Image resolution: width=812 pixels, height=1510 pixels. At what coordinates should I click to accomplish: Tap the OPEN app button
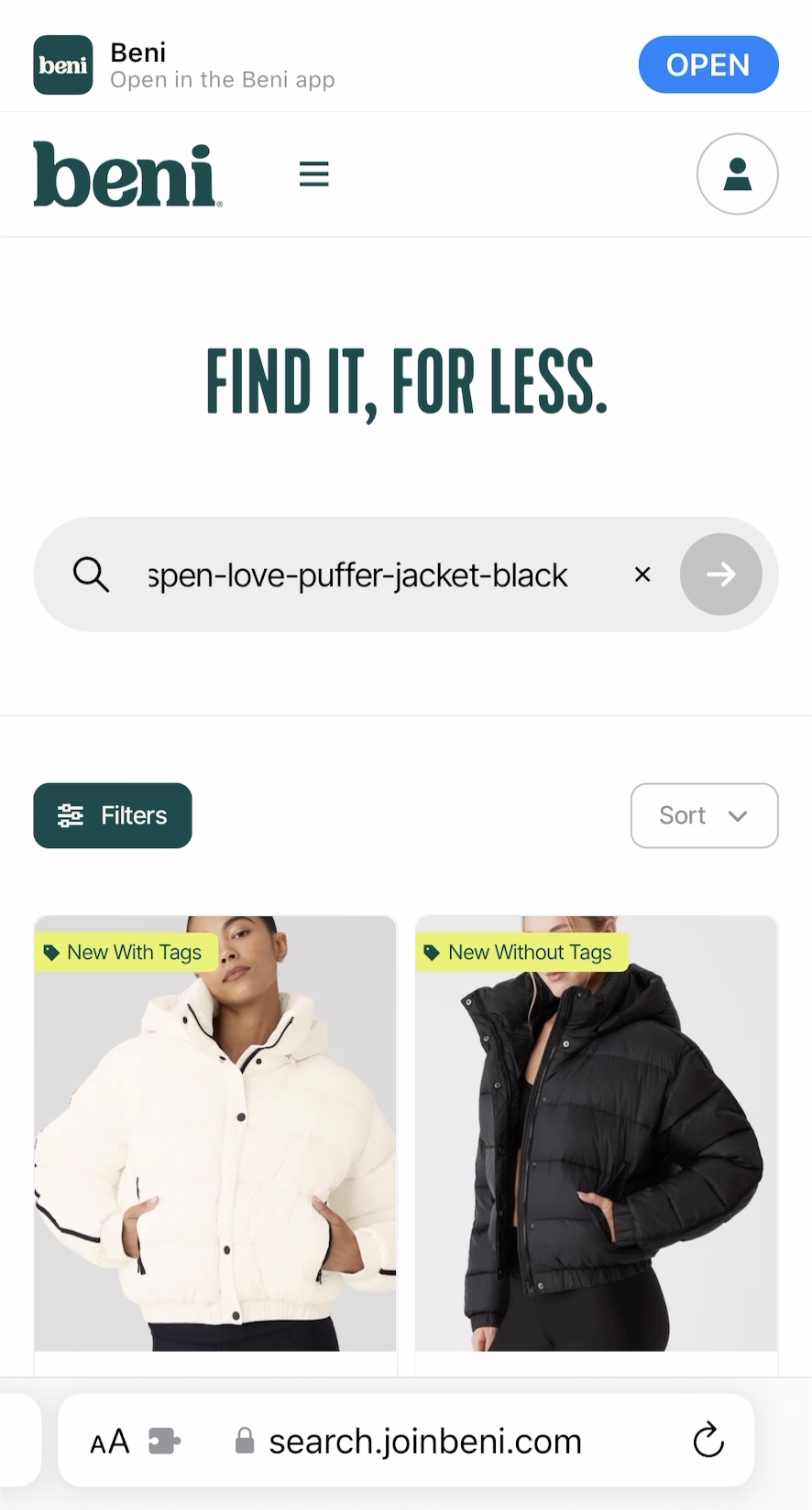pos(708,65)
